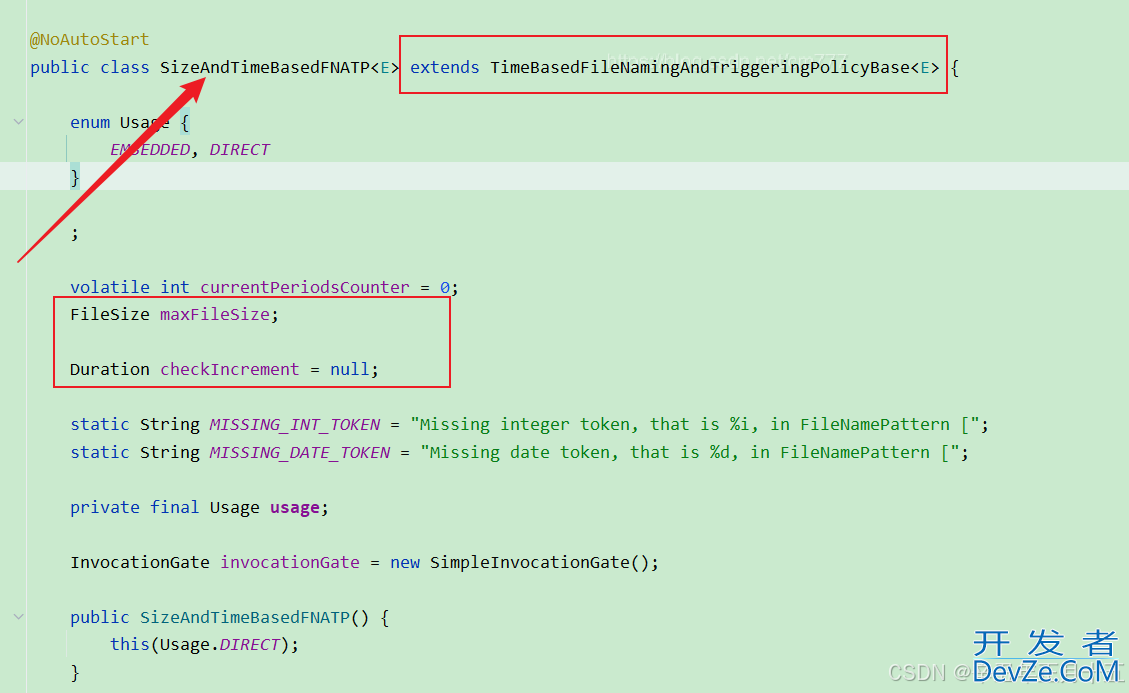Click the DIRECT enum constant in Usage

pos(239,150)
